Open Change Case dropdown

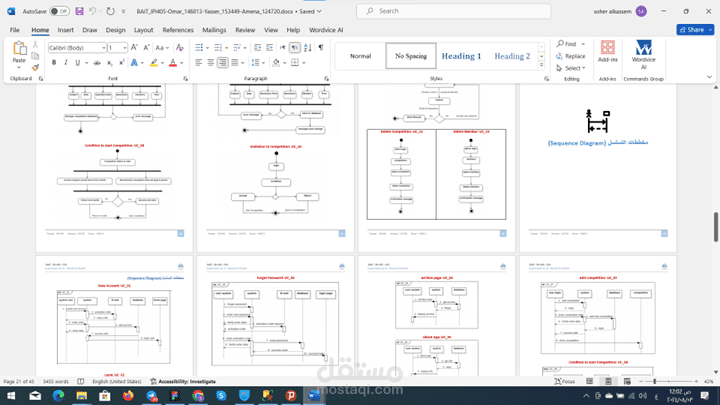(x=160, y=48)
